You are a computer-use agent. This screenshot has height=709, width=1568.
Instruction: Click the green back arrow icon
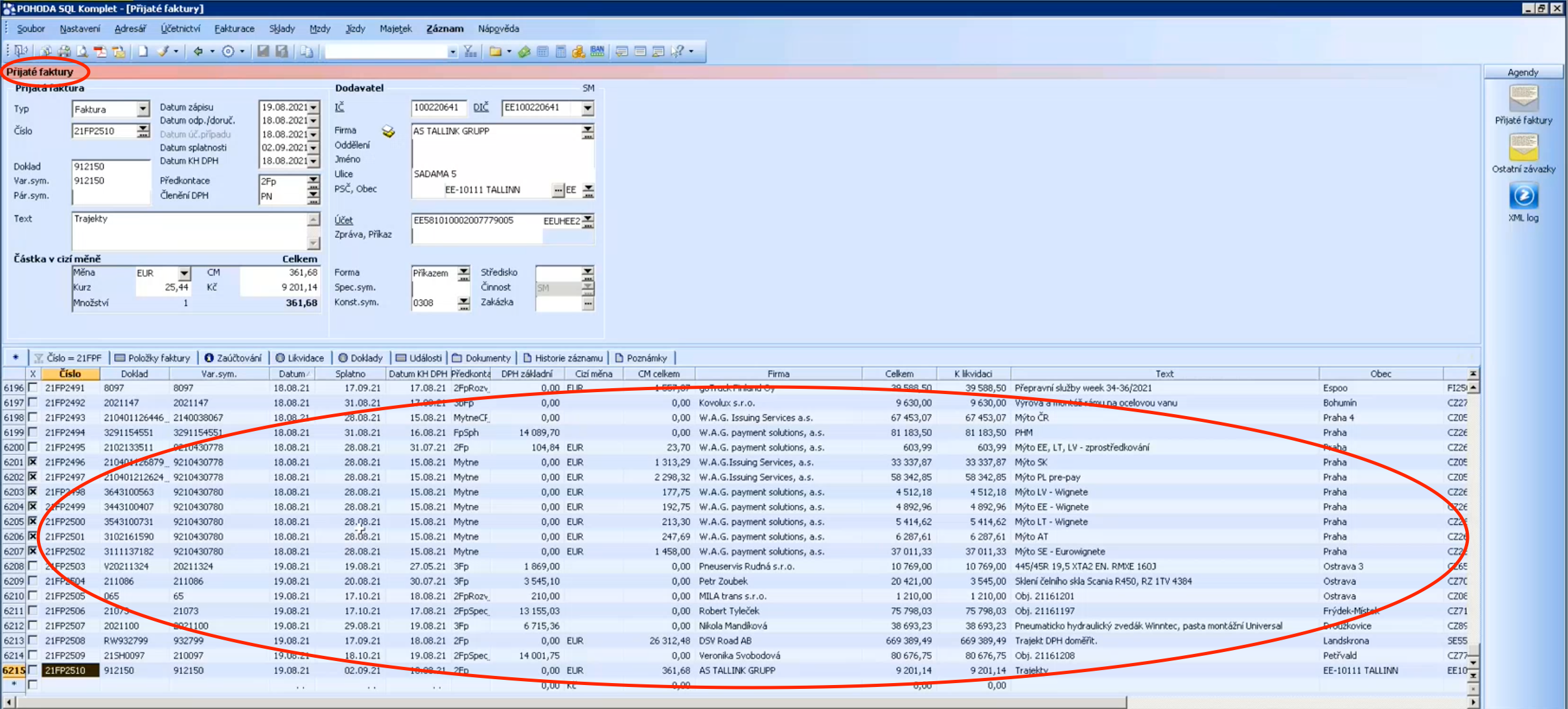[199, 51]
